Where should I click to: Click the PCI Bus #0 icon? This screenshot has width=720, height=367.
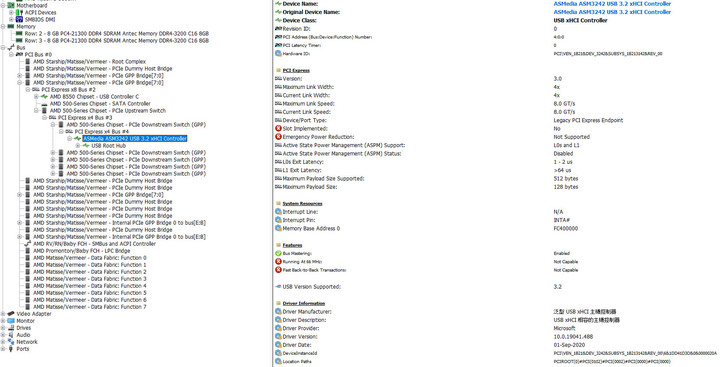(19, 54)
